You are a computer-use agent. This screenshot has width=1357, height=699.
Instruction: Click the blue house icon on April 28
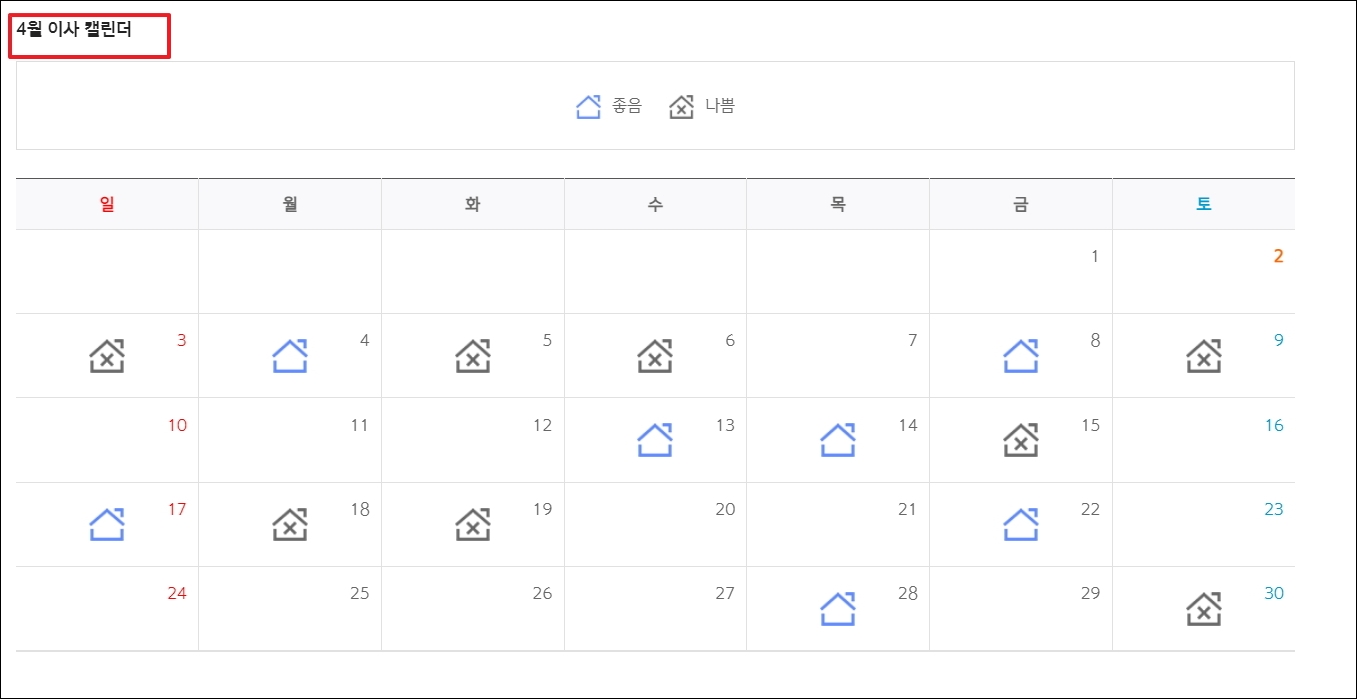(x=838, y=609)
